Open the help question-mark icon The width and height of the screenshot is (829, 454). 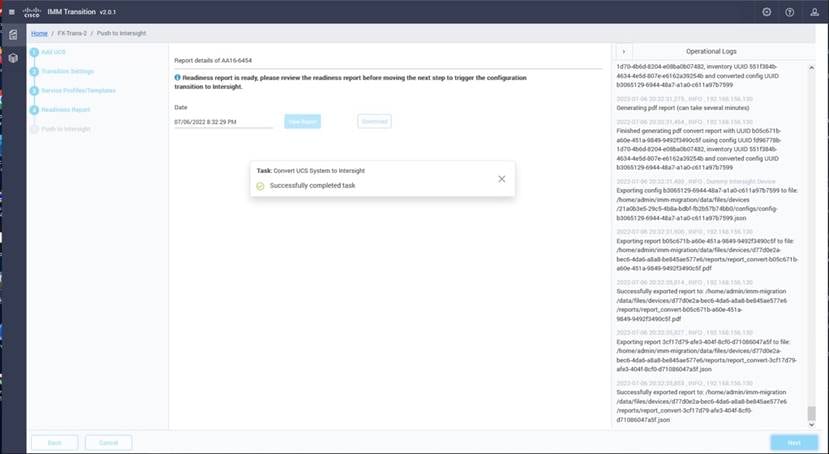click(789, 12)
